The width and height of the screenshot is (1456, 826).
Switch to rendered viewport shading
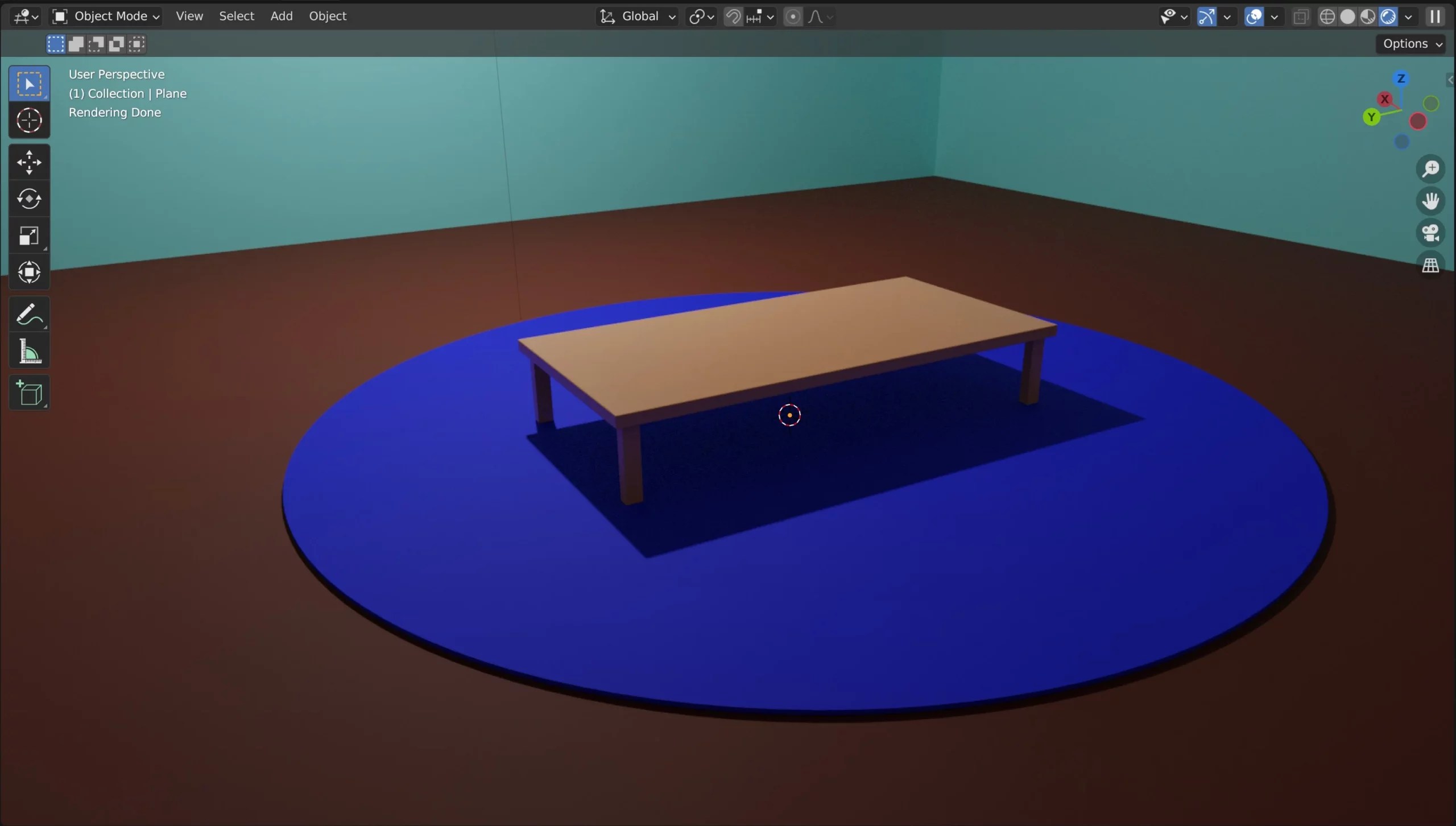[1388, 16]
